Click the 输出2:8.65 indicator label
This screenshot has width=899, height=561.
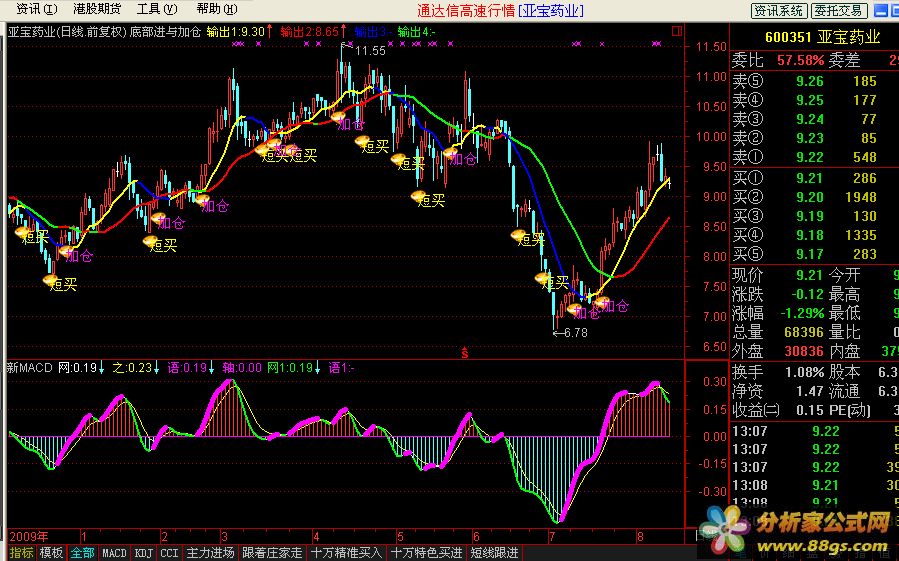[x=313, y=32]
